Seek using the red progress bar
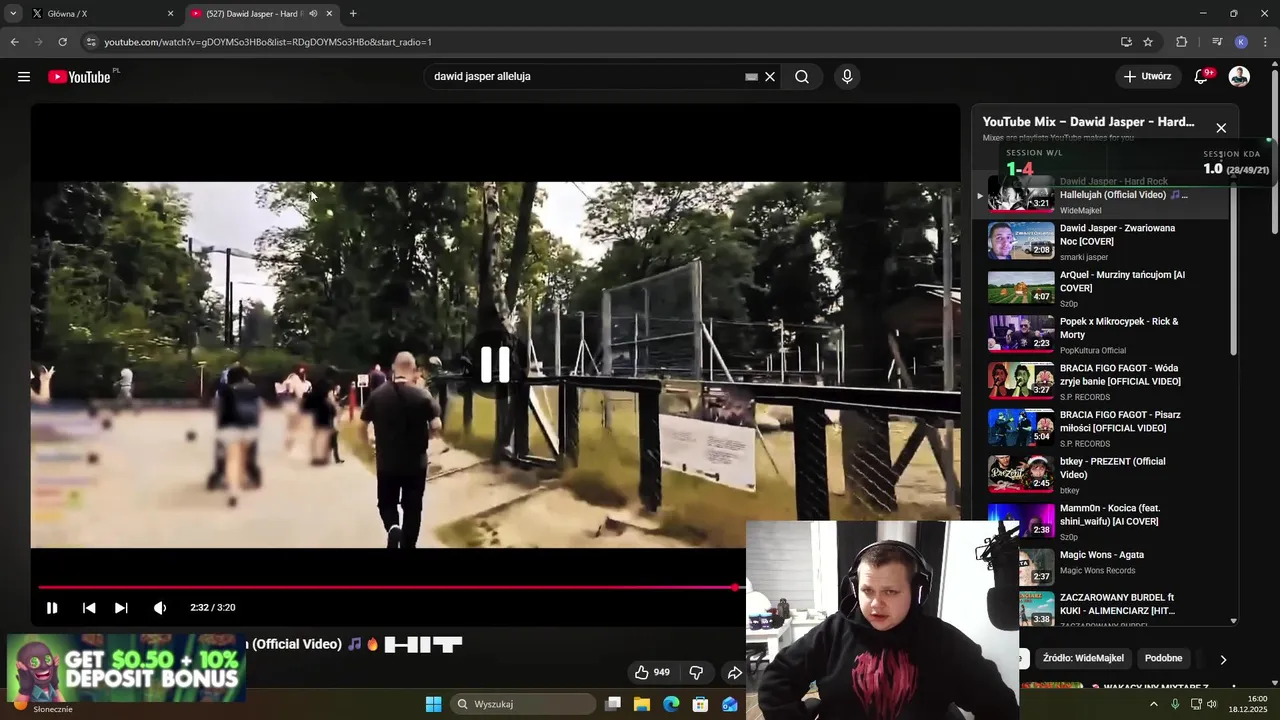Viewport: 1280px width, 720px height. pos(388,588)
